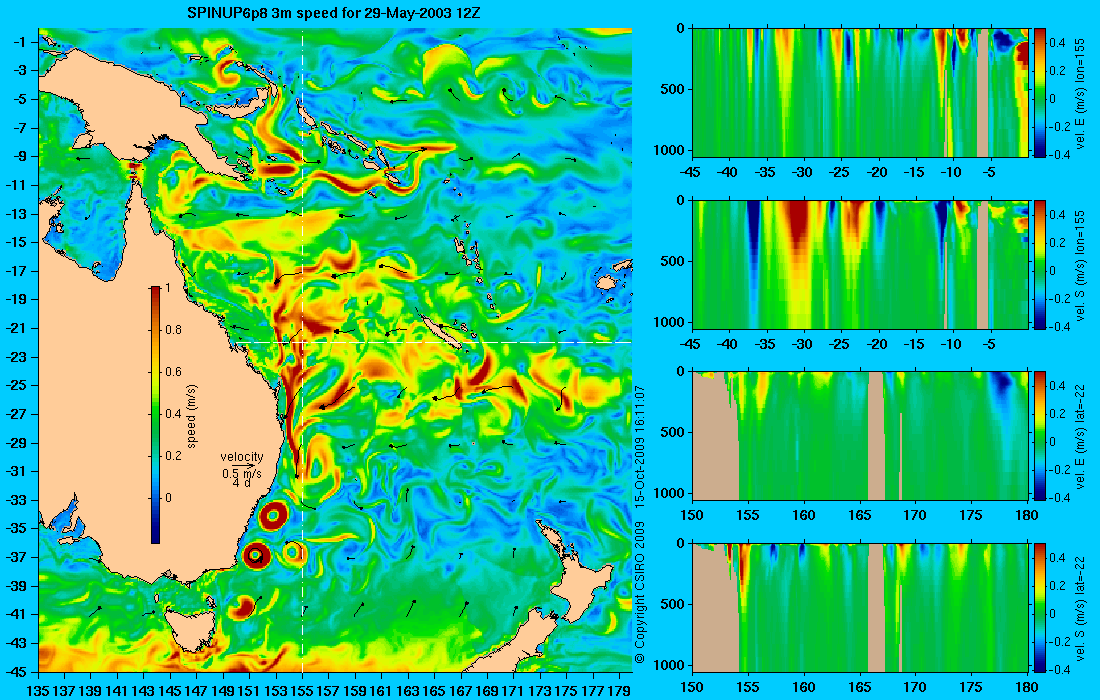Click the "1" tick atop the speed colorbar

(x=167, y=288)
